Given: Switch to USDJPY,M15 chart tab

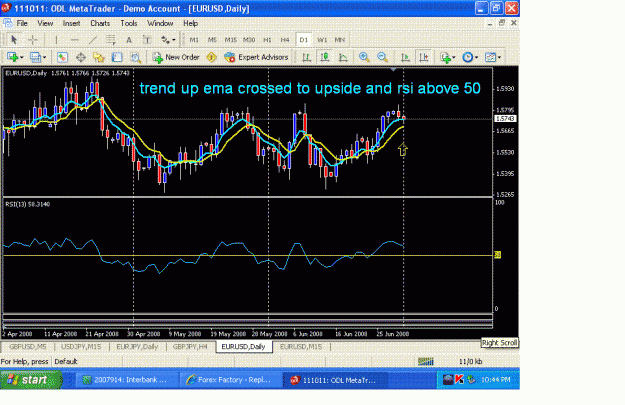Looking at the screenshot, I should 81,346.
